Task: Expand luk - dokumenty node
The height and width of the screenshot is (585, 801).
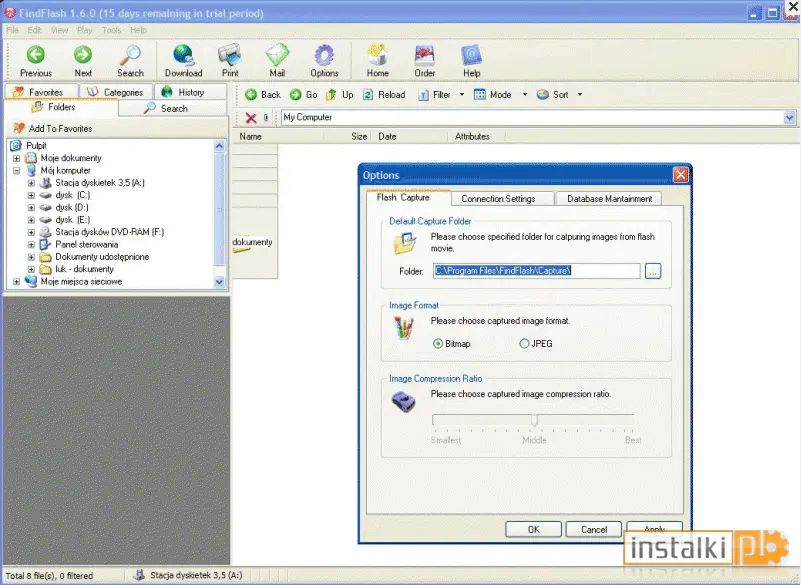Action: [x=31, y=269]
